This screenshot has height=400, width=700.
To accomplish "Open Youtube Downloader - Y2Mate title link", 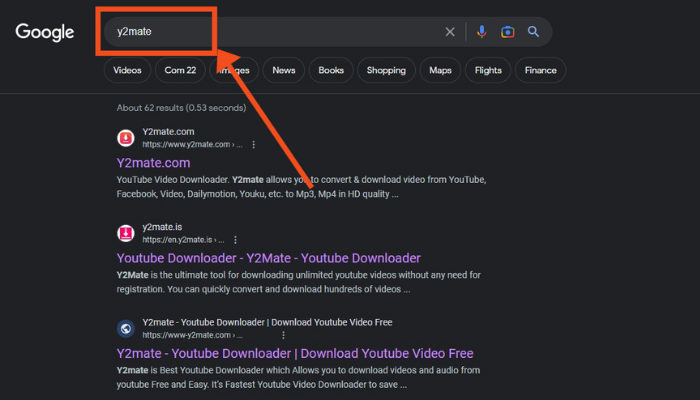I will pyautogui.click(x=269, y=258).
